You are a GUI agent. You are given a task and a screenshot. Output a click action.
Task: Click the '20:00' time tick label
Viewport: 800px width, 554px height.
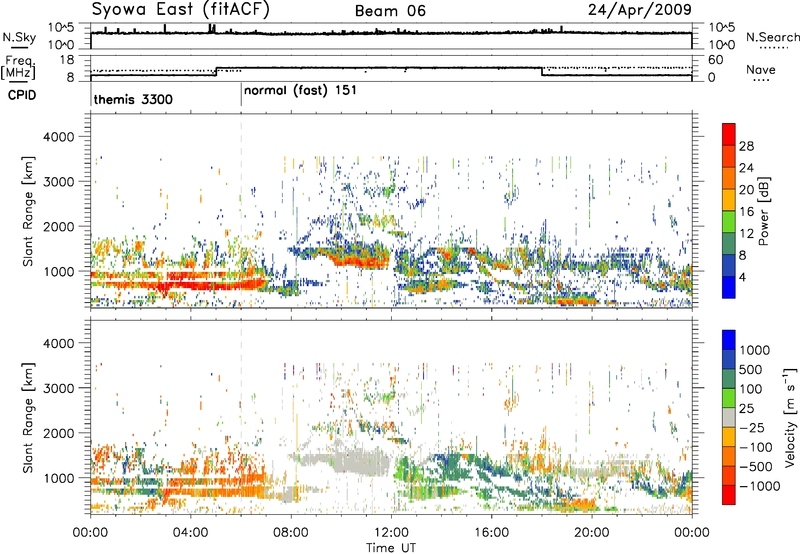[x=591, y=533]
